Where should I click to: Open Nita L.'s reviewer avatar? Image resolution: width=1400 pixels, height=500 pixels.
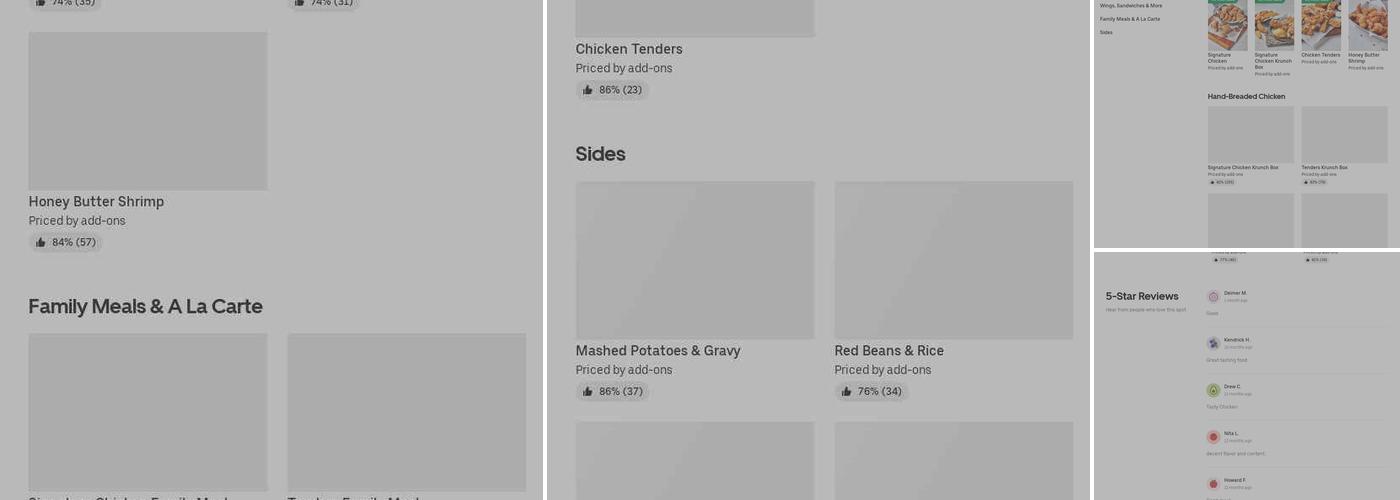[x=1213, y=437]
